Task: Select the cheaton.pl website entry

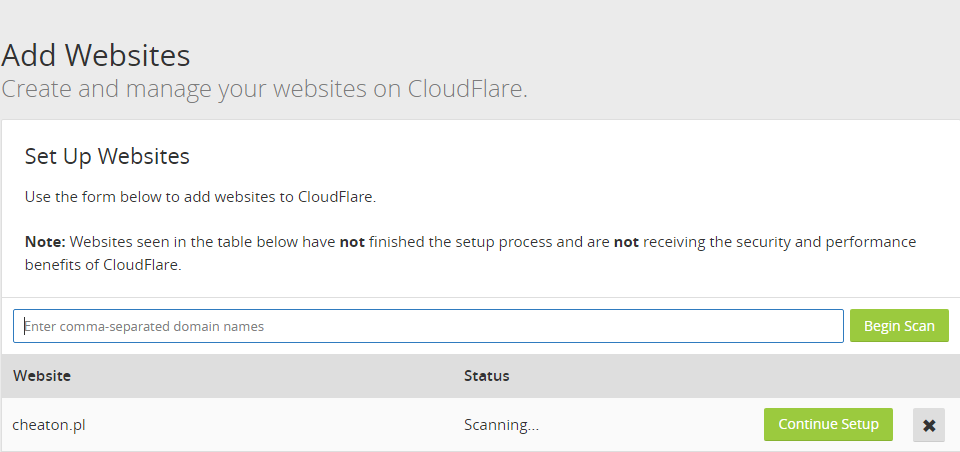Action: pyautogui.click(x=48, y=424)
